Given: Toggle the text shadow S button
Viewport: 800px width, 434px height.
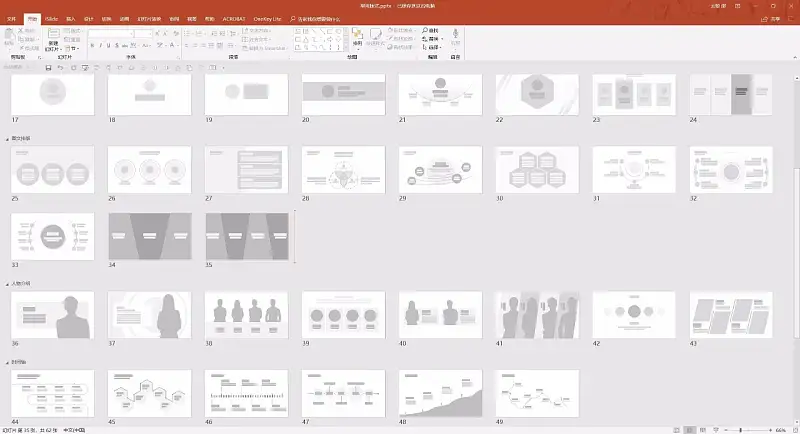Looking at the screenshot, I should pyautogui.click(x=117, y=45).
